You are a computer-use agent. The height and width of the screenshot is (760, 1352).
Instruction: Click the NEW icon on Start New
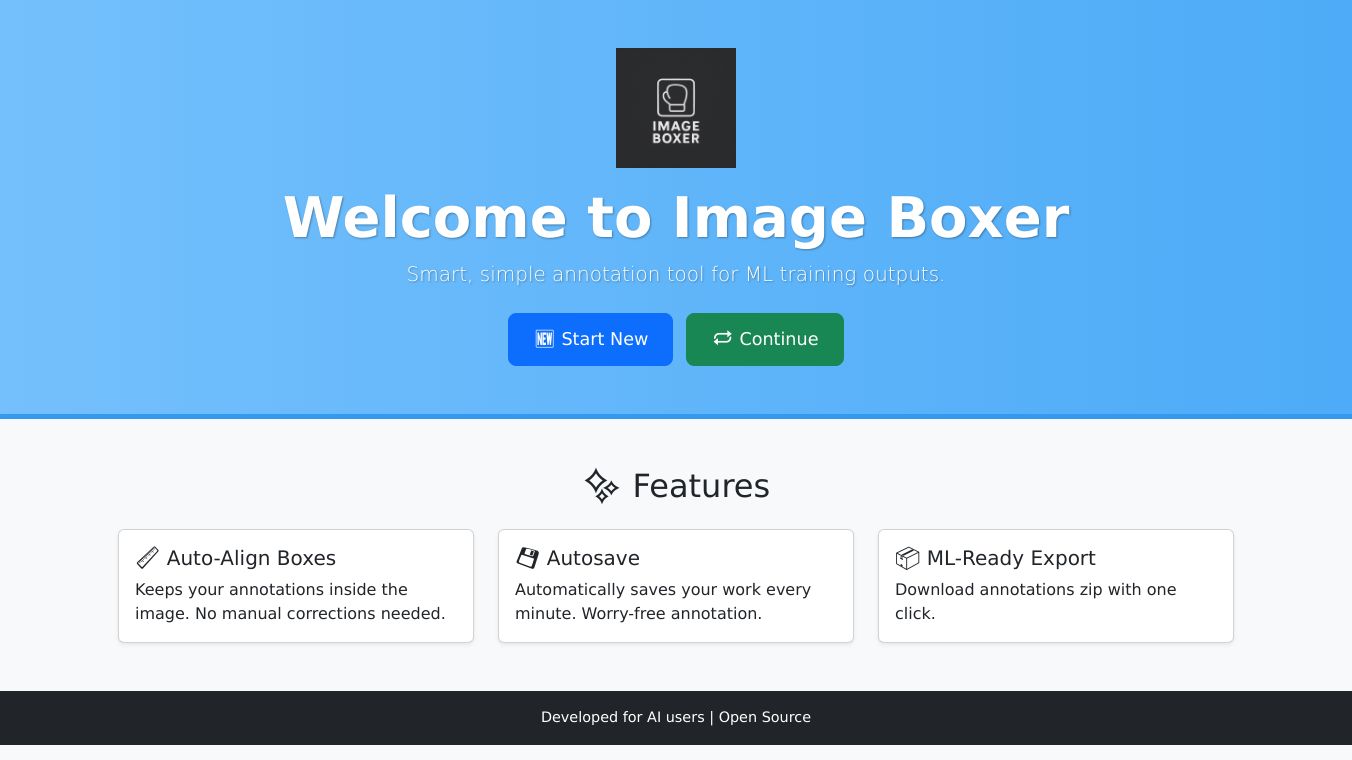coord(544,339)
